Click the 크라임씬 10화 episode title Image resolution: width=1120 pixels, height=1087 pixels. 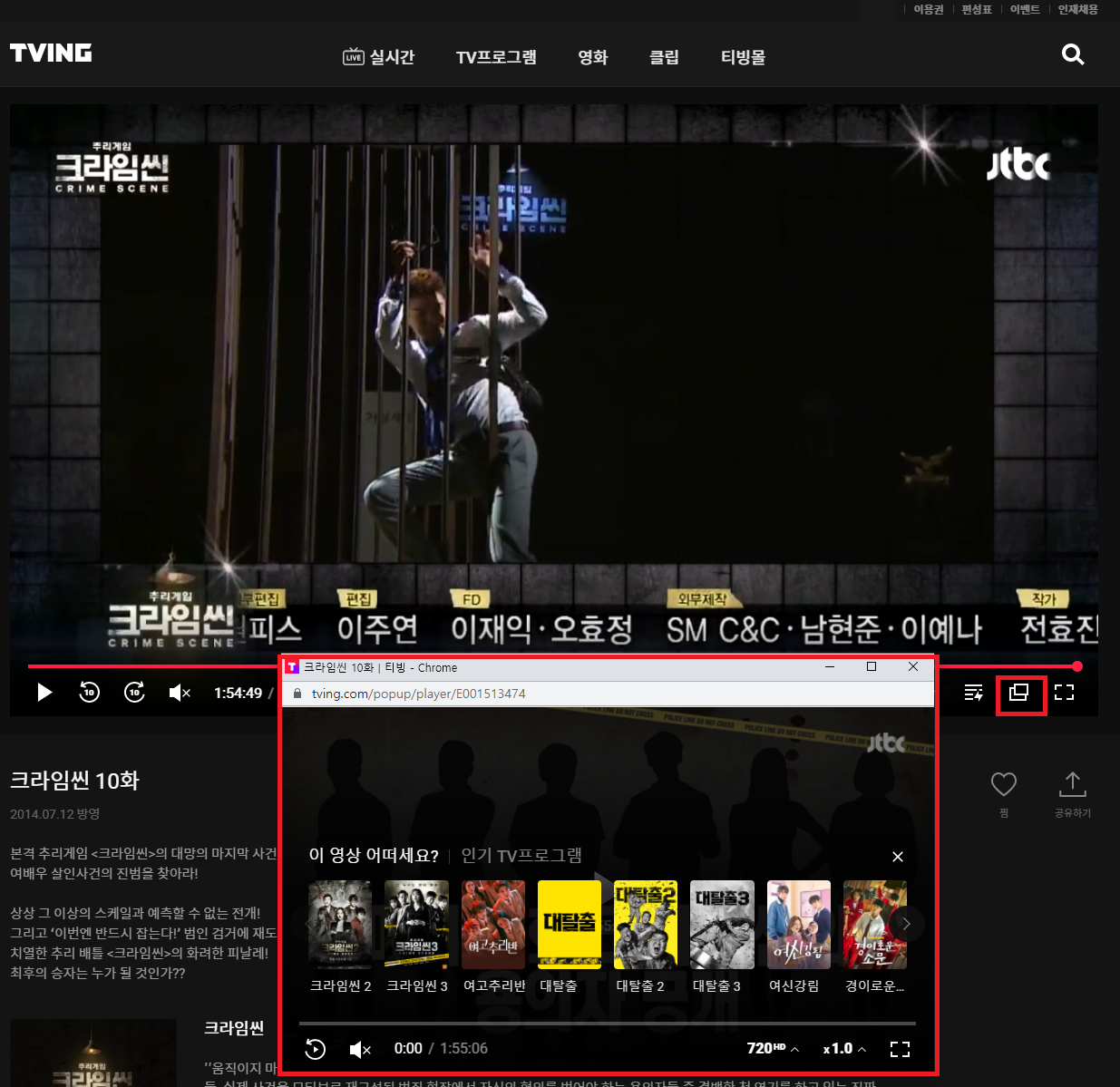tap(74, 781)
